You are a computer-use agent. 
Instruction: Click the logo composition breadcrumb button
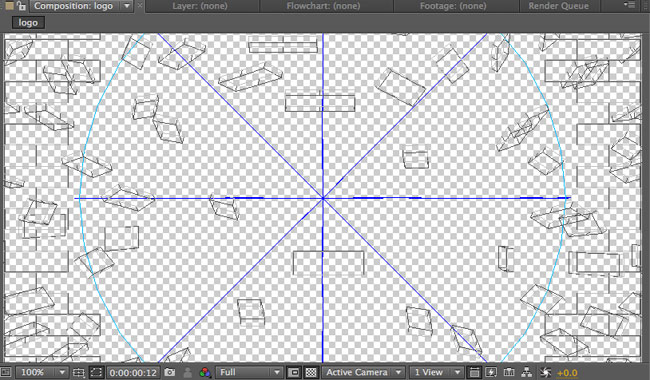point(28,23)
